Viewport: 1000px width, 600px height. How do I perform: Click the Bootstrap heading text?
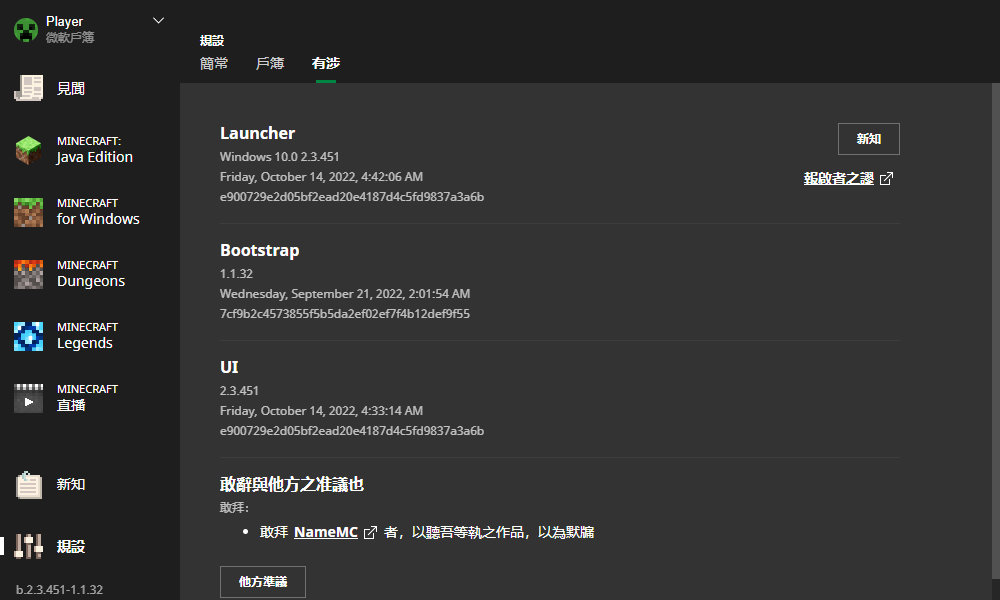coord(260,251)
